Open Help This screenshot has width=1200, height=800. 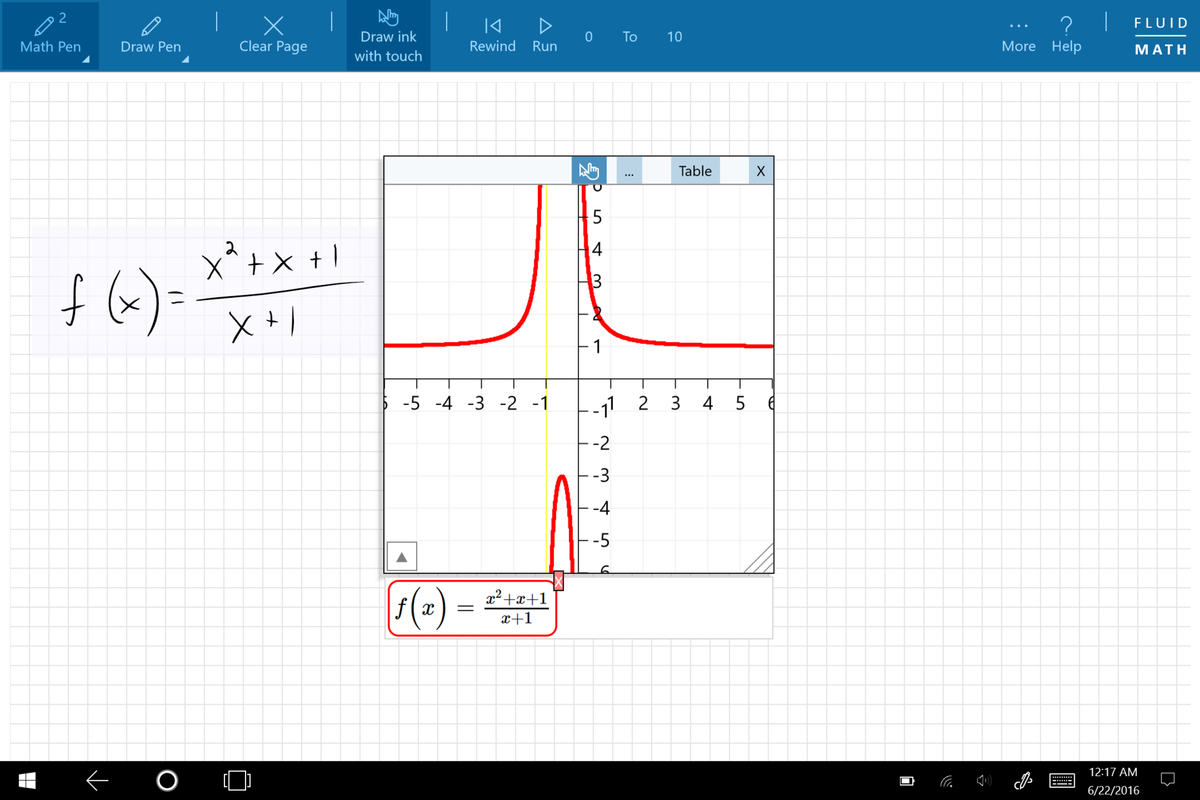coord(1066,26)
